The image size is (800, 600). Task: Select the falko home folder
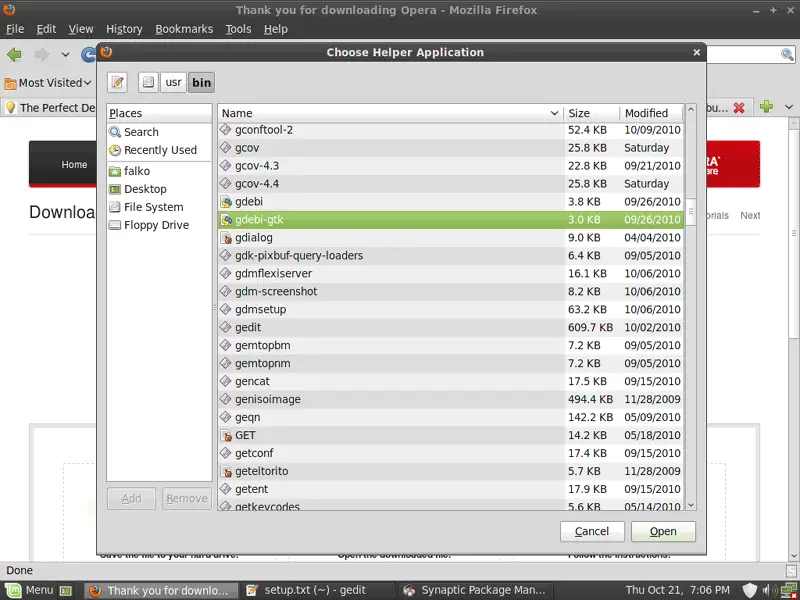click(137, 171)
